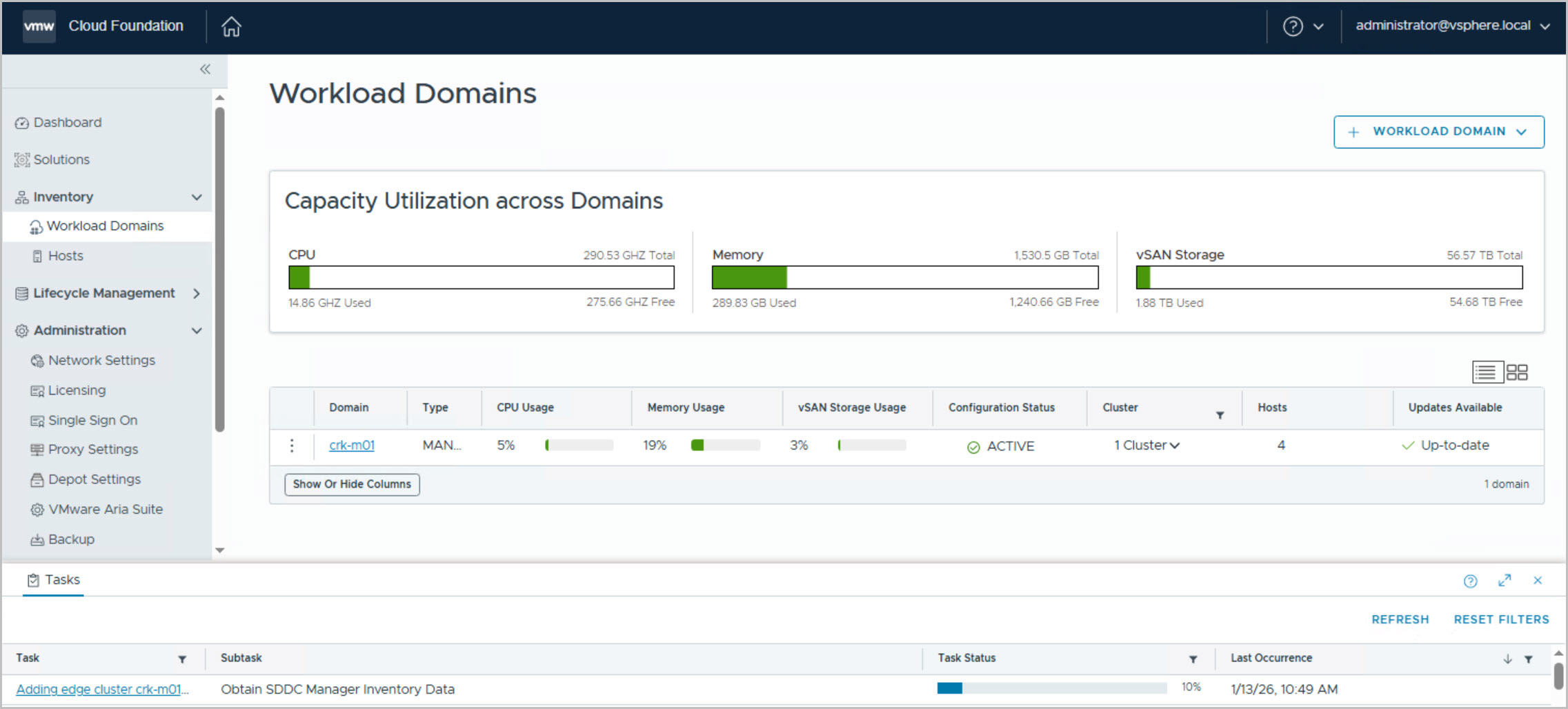Click the Show Or Hide Columns button

click(352, 484)
